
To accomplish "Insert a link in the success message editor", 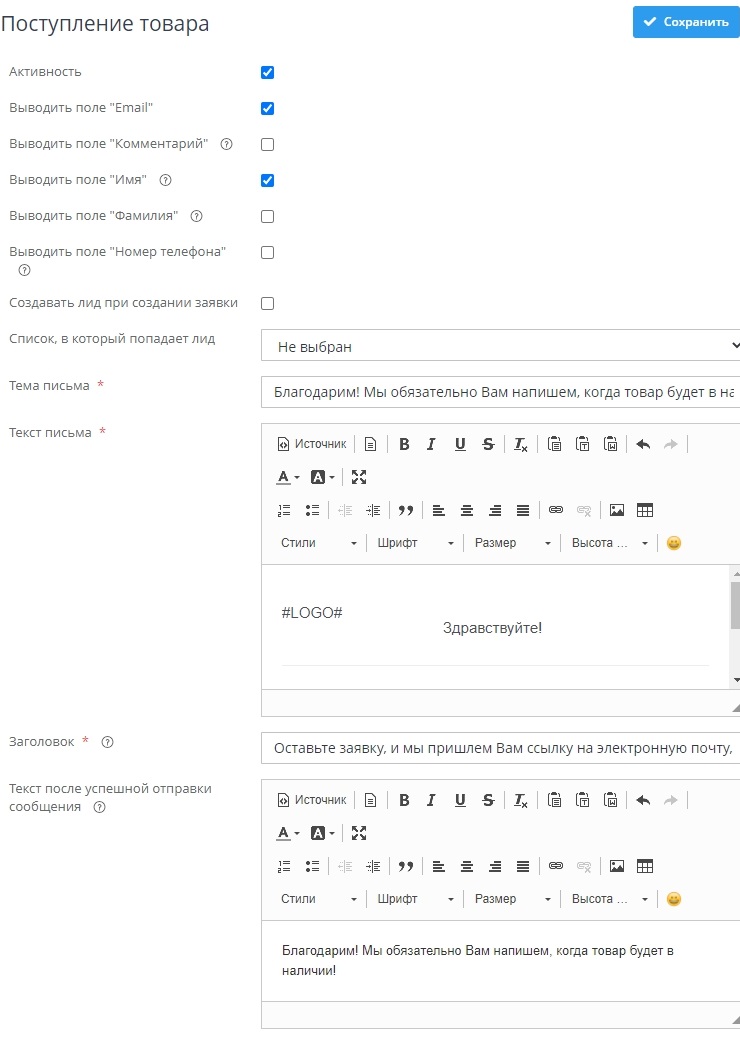I will pyautogui.click(x=556, y=866).
